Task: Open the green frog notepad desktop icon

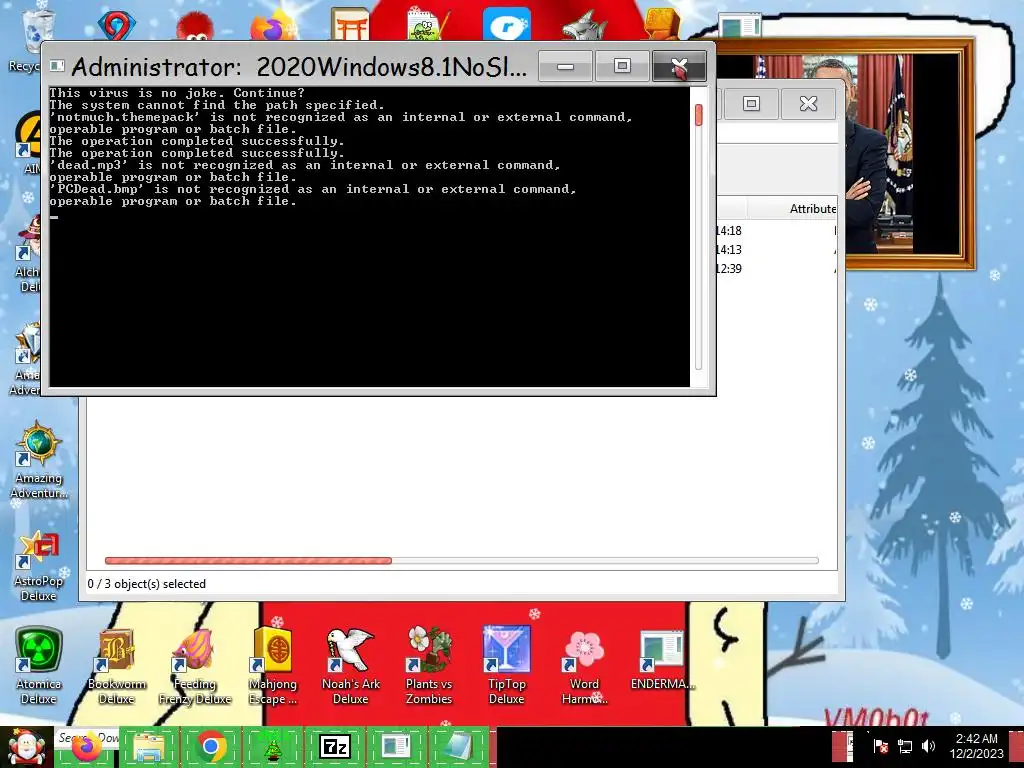Action: (428, 24)
